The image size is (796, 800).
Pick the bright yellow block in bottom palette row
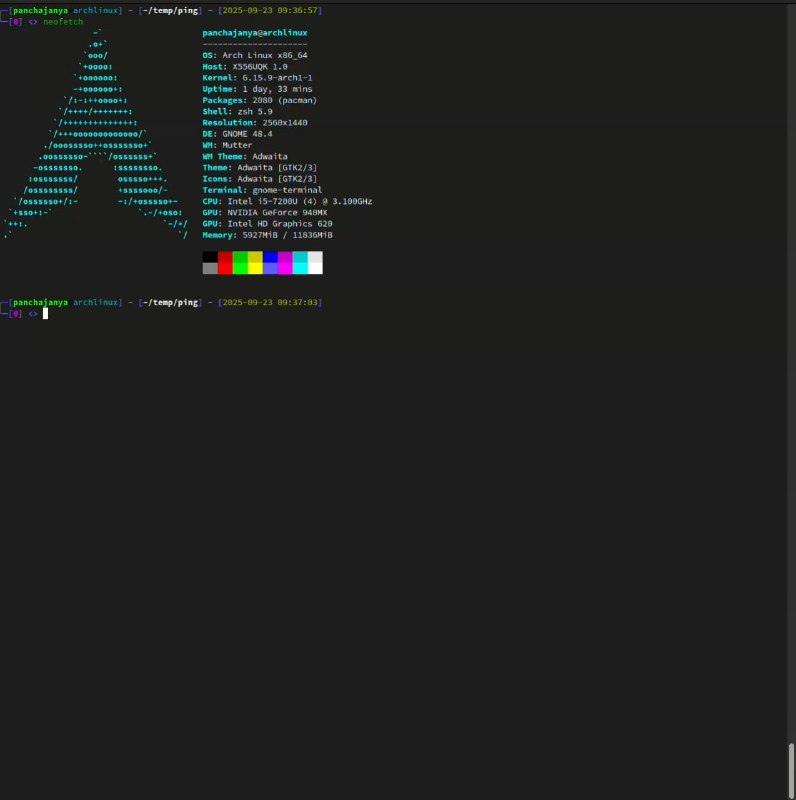pos(255,268)
